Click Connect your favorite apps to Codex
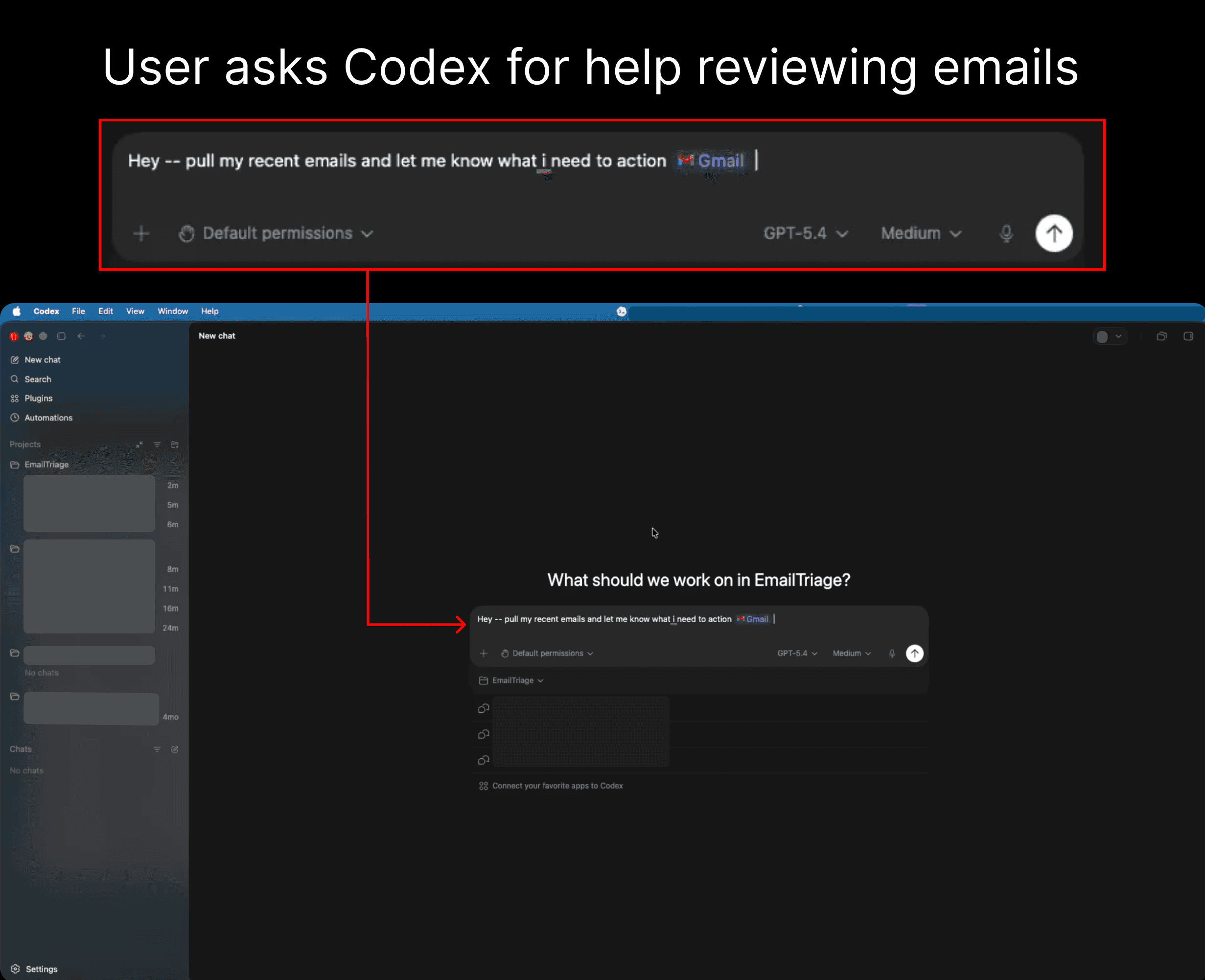The height and width of the screenshot is (980, 1205). click(x=551, y=786)
